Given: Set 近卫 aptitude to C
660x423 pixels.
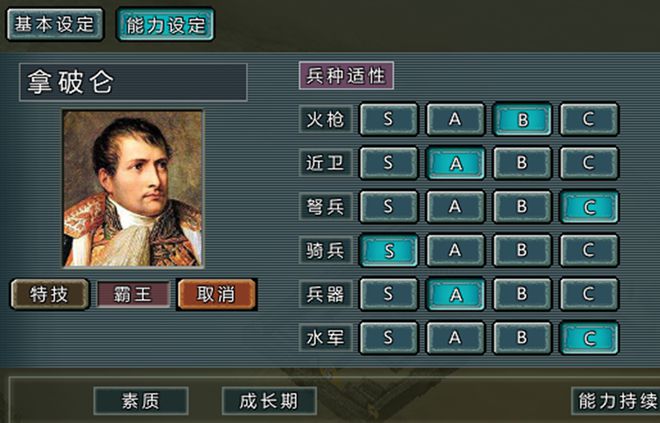Looking at the screenshot, I should [589, 163].
